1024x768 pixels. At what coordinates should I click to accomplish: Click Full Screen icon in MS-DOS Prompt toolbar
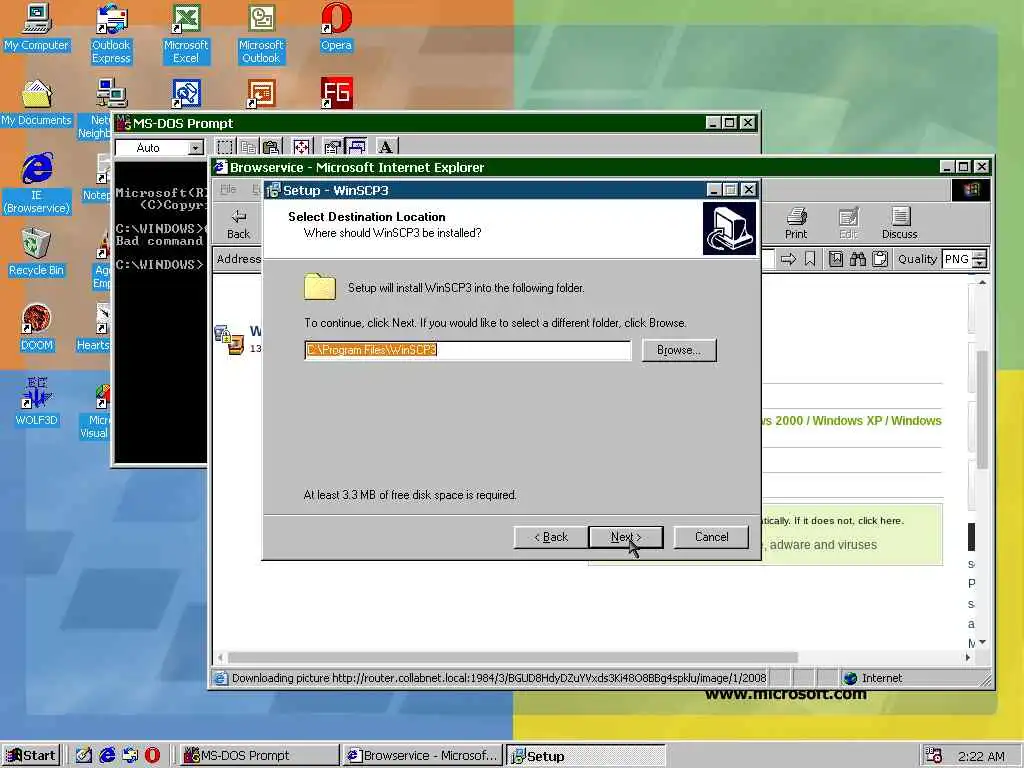point(301,148)
